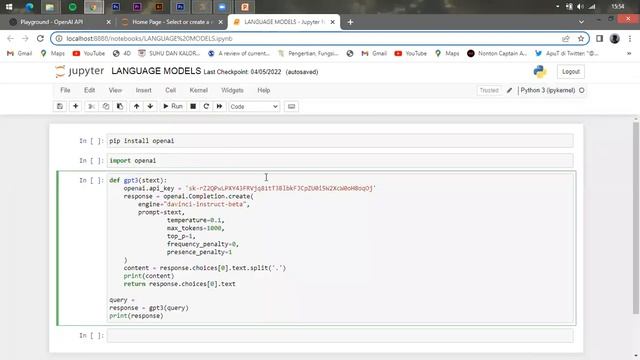640x360 pixels.
Task: Reload the current page
Action: click(x=40, y=38)
